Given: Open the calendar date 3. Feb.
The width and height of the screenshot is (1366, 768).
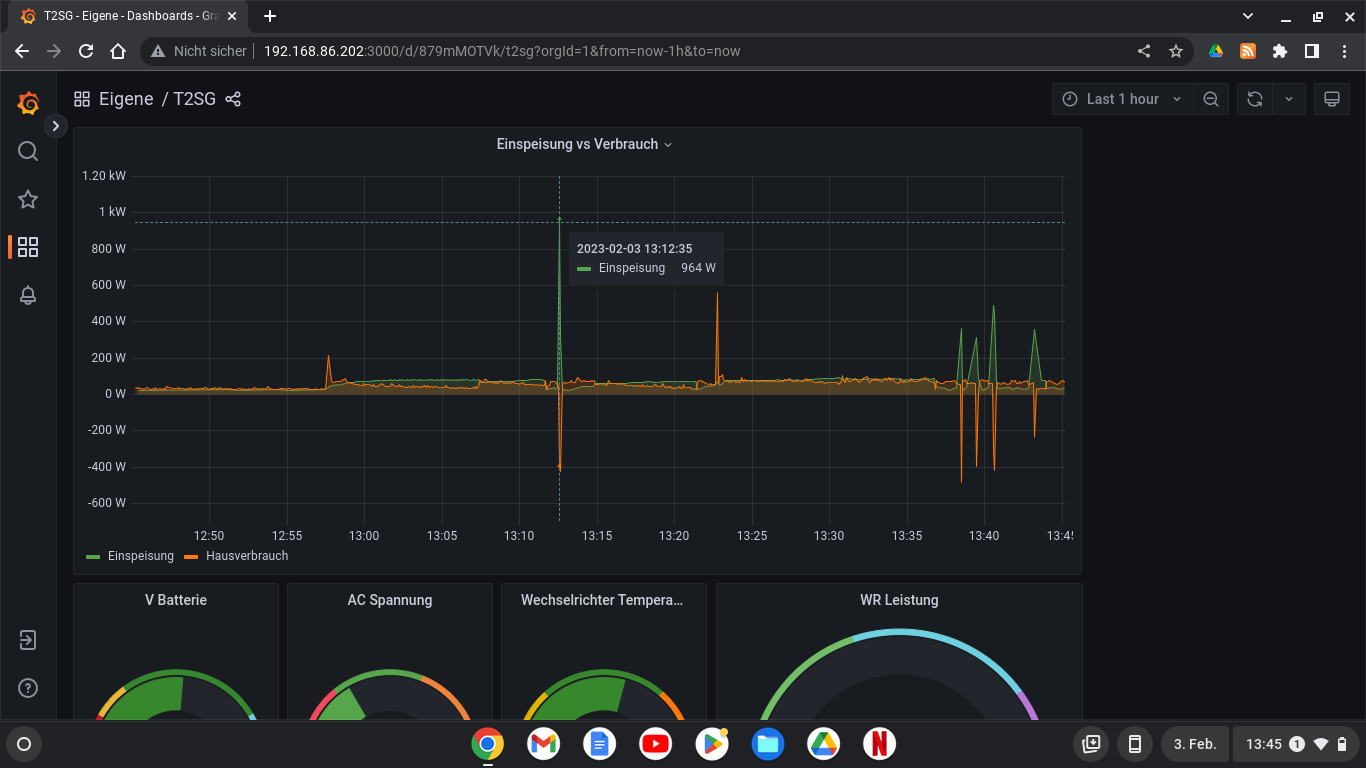Looking at the screenshot, I should coord(1195,744).
